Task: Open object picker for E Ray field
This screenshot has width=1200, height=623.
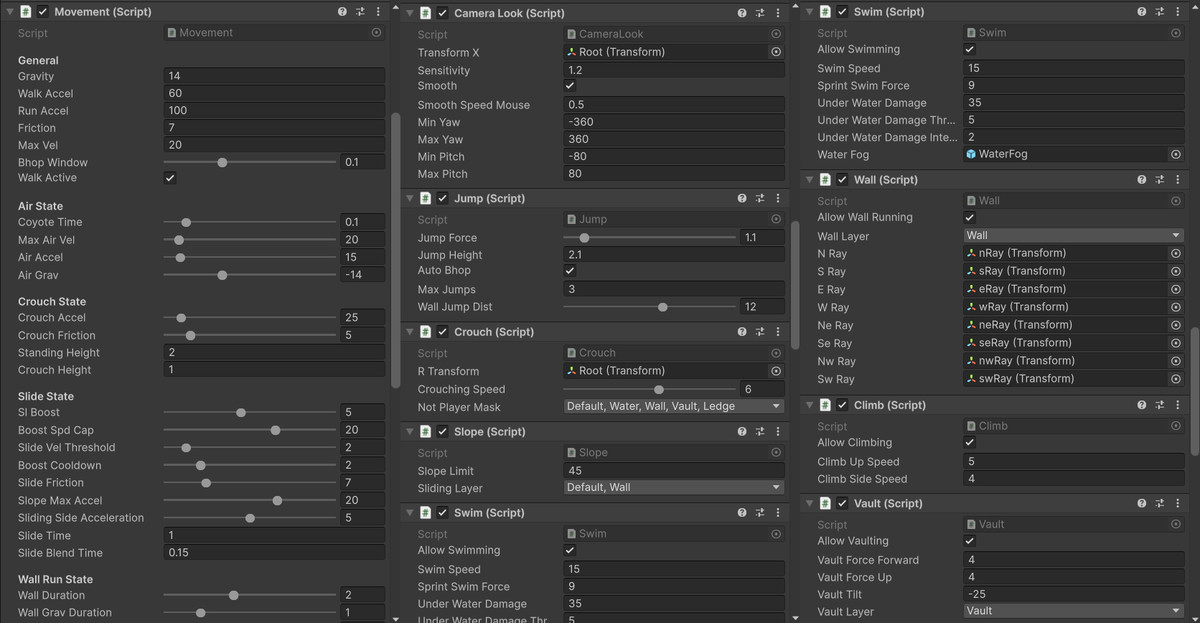Action: click(x=1176, y=289)
